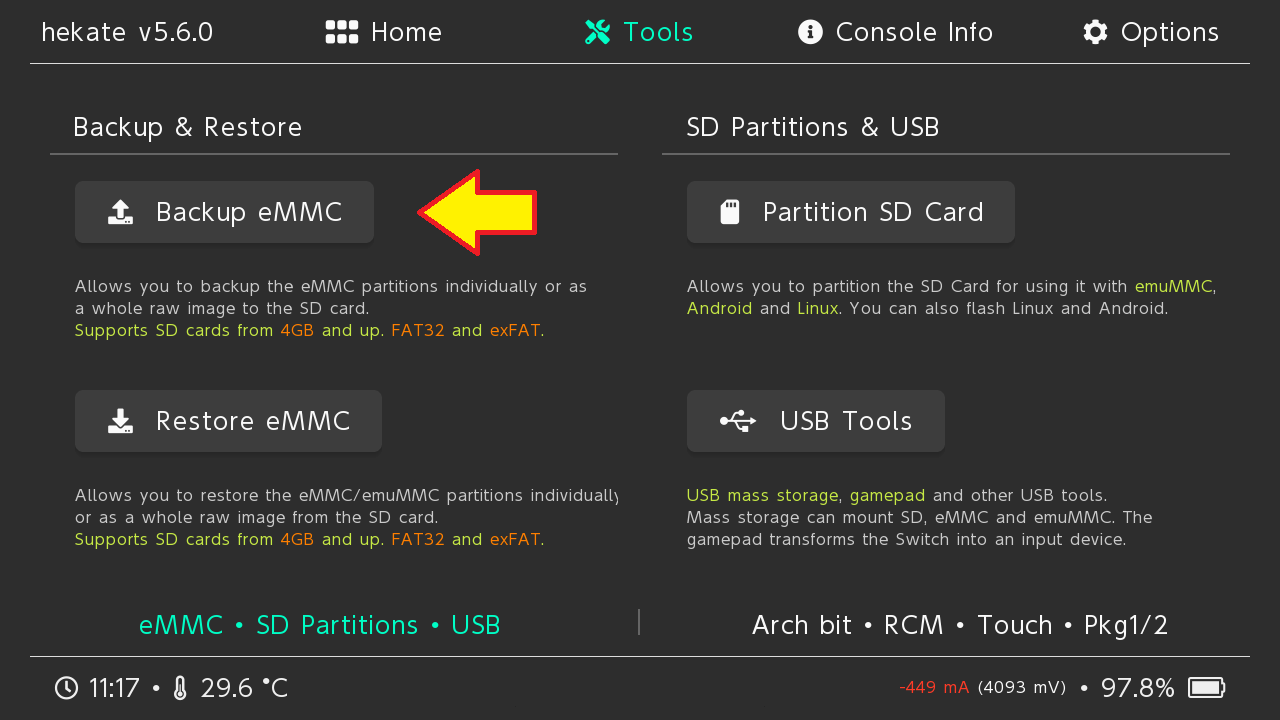The width and height of the screenshot is (1280, 720).
Task: Click the Home grid icon
Action: coord(342,32)
